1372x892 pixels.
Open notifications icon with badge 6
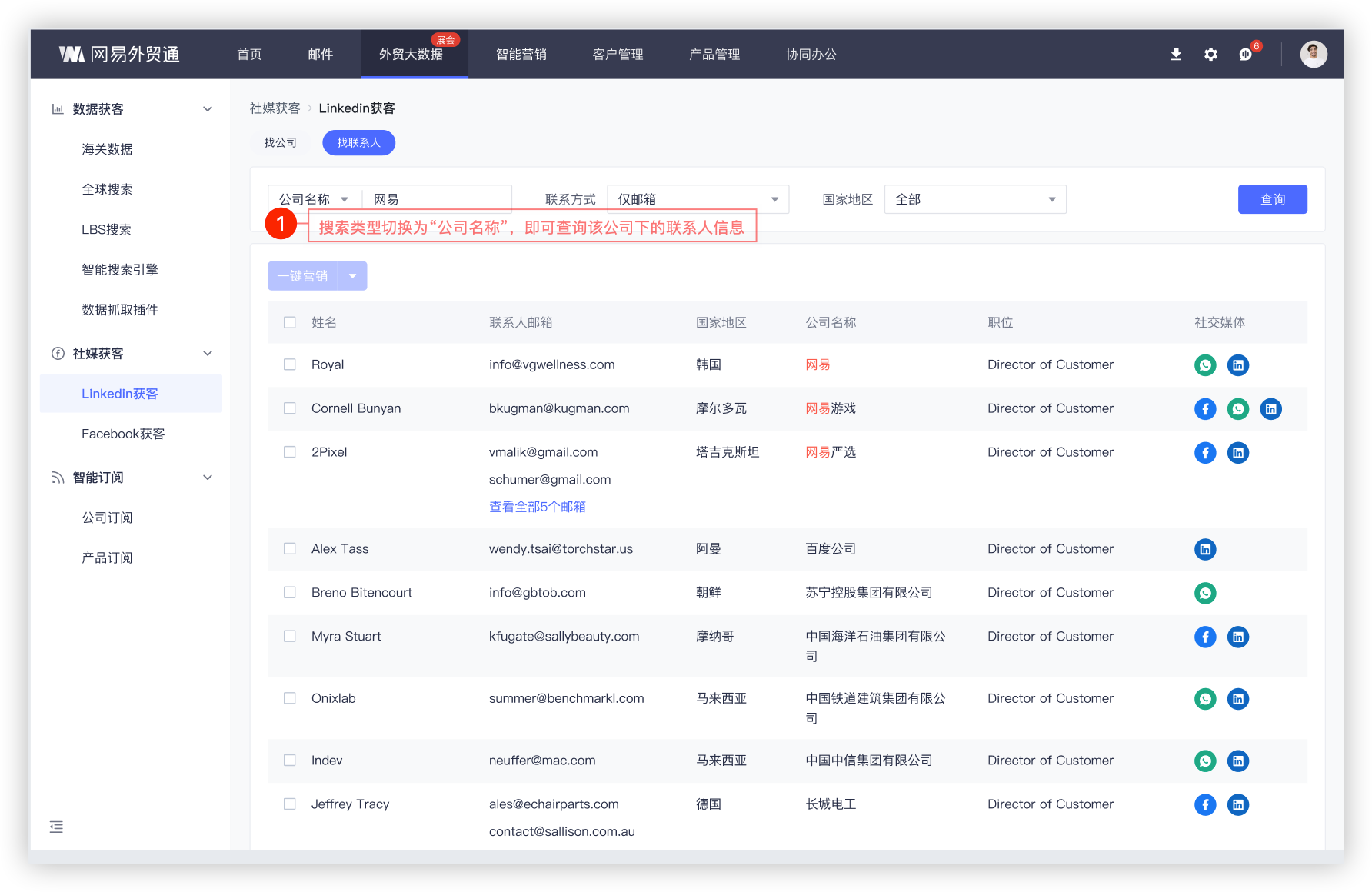[x=1247, y=54]
